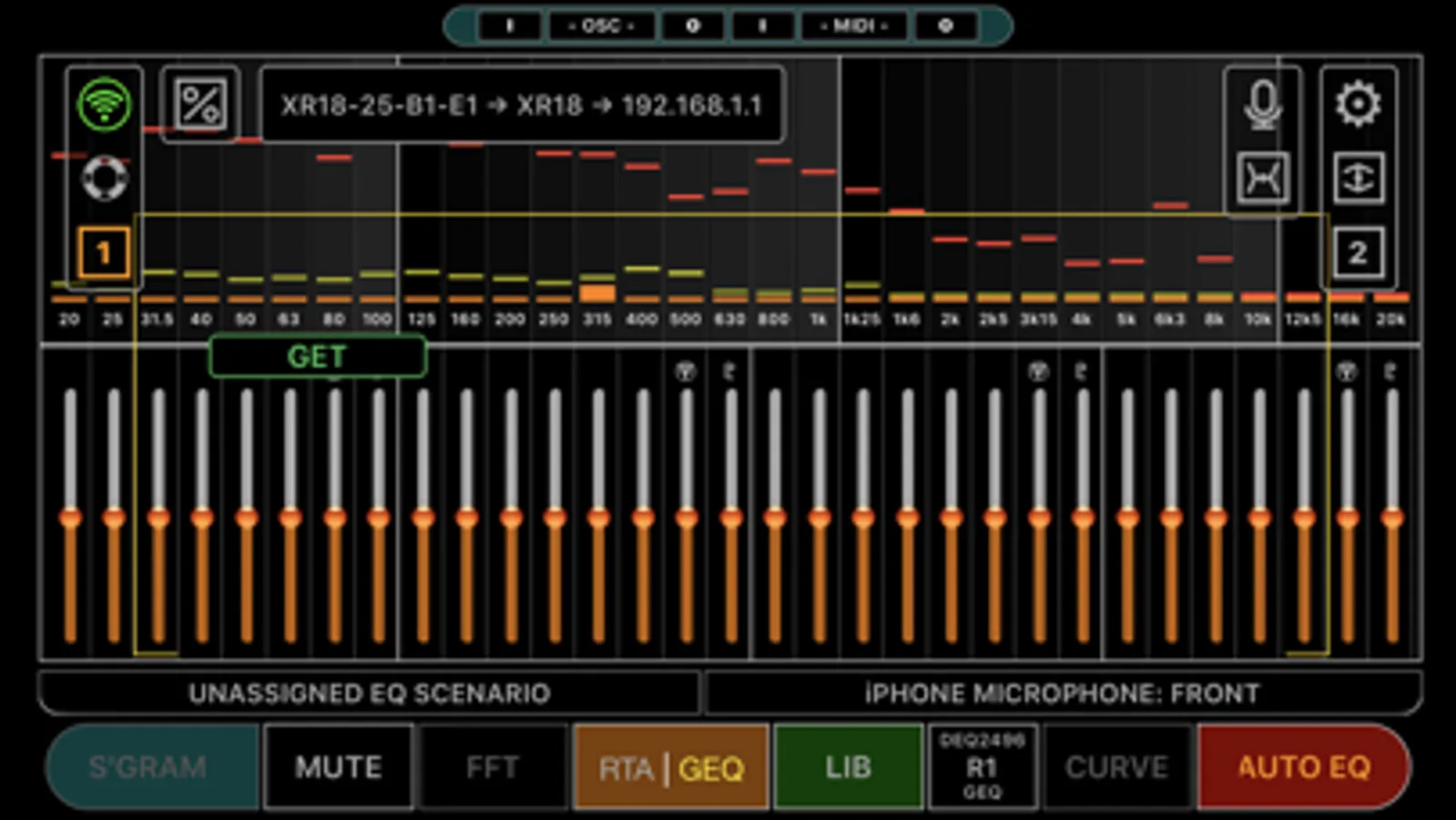Open the iPhone Microphone: Front selector
The width and height of the screenshot is (1456, 820).
click(x=1063, y=693)
